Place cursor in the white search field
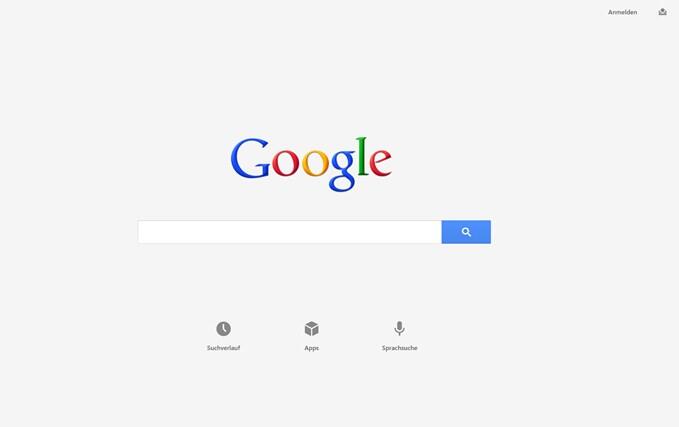The height and width of the screenshot is (427, 679). (290, 232)
